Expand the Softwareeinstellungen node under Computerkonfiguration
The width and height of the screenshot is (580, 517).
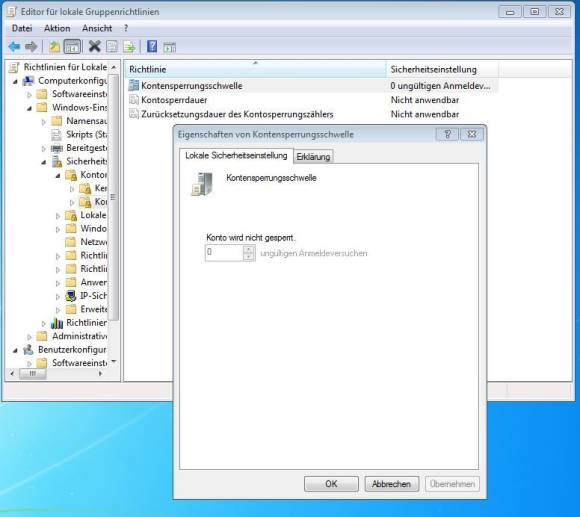[x=30, y=95]
